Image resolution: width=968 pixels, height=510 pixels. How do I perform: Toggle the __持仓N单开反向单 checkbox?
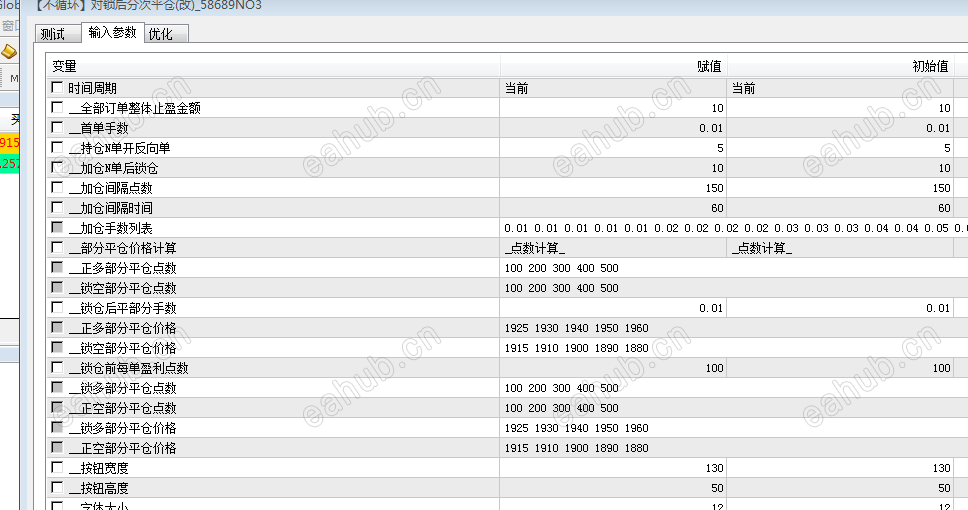point(57,148)
